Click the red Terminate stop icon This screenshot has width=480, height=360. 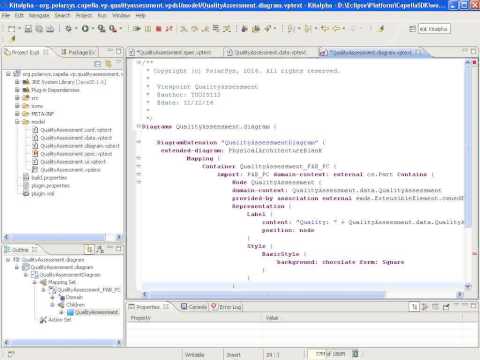(159, 29)
